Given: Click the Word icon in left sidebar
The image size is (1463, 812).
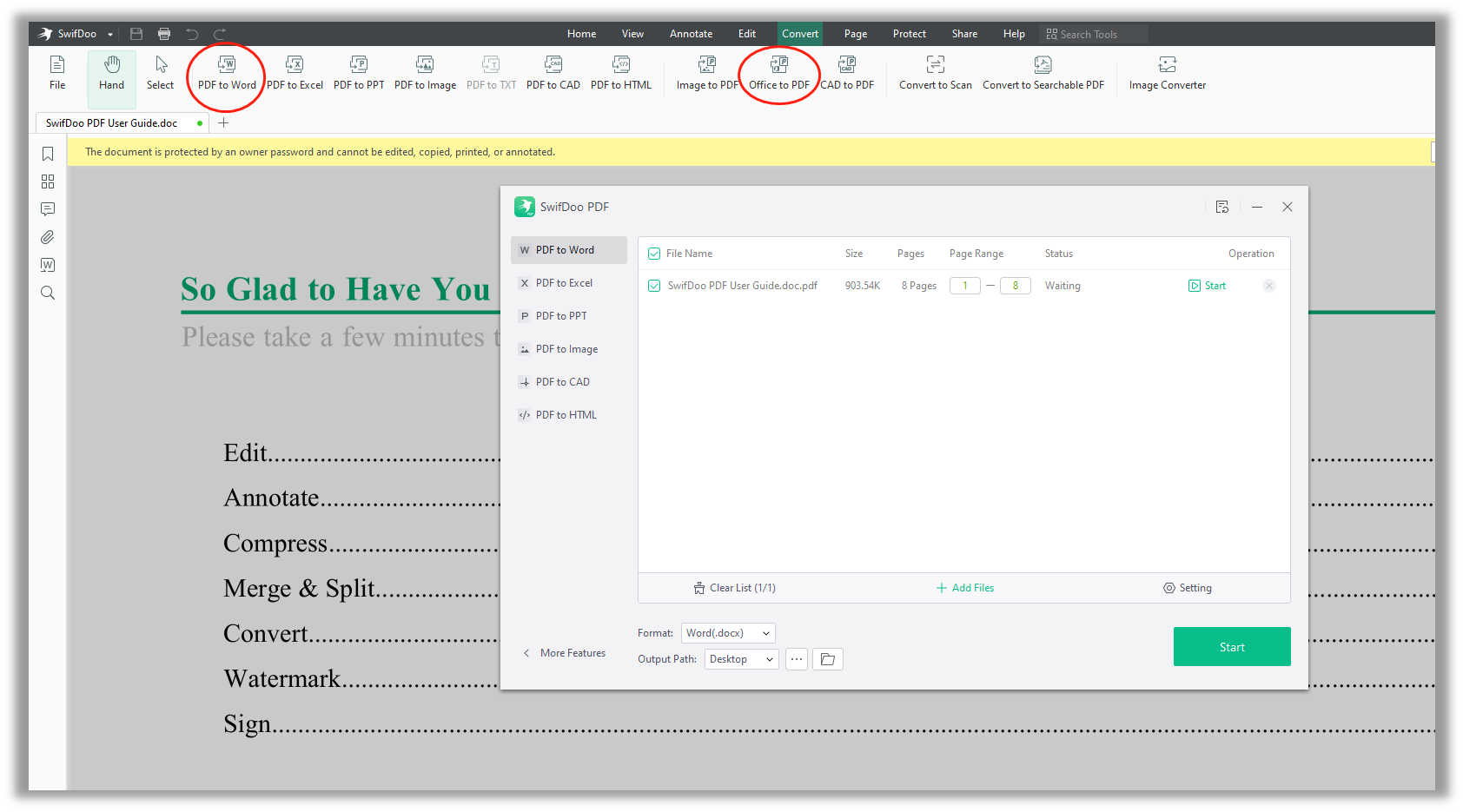Looking at the screenshot, I should click(x=48, y=265).
